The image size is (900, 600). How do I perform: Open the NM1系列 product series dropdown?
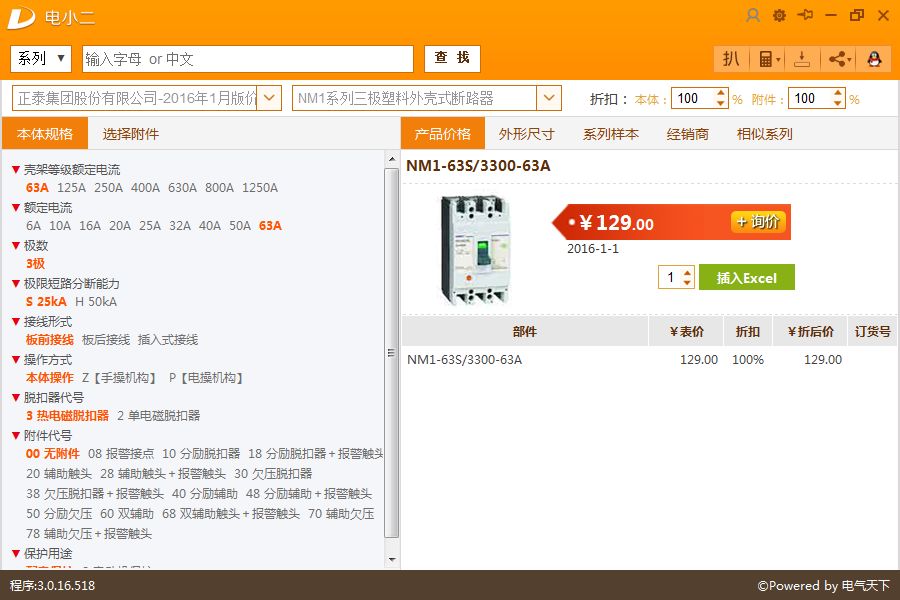point(549,98)
